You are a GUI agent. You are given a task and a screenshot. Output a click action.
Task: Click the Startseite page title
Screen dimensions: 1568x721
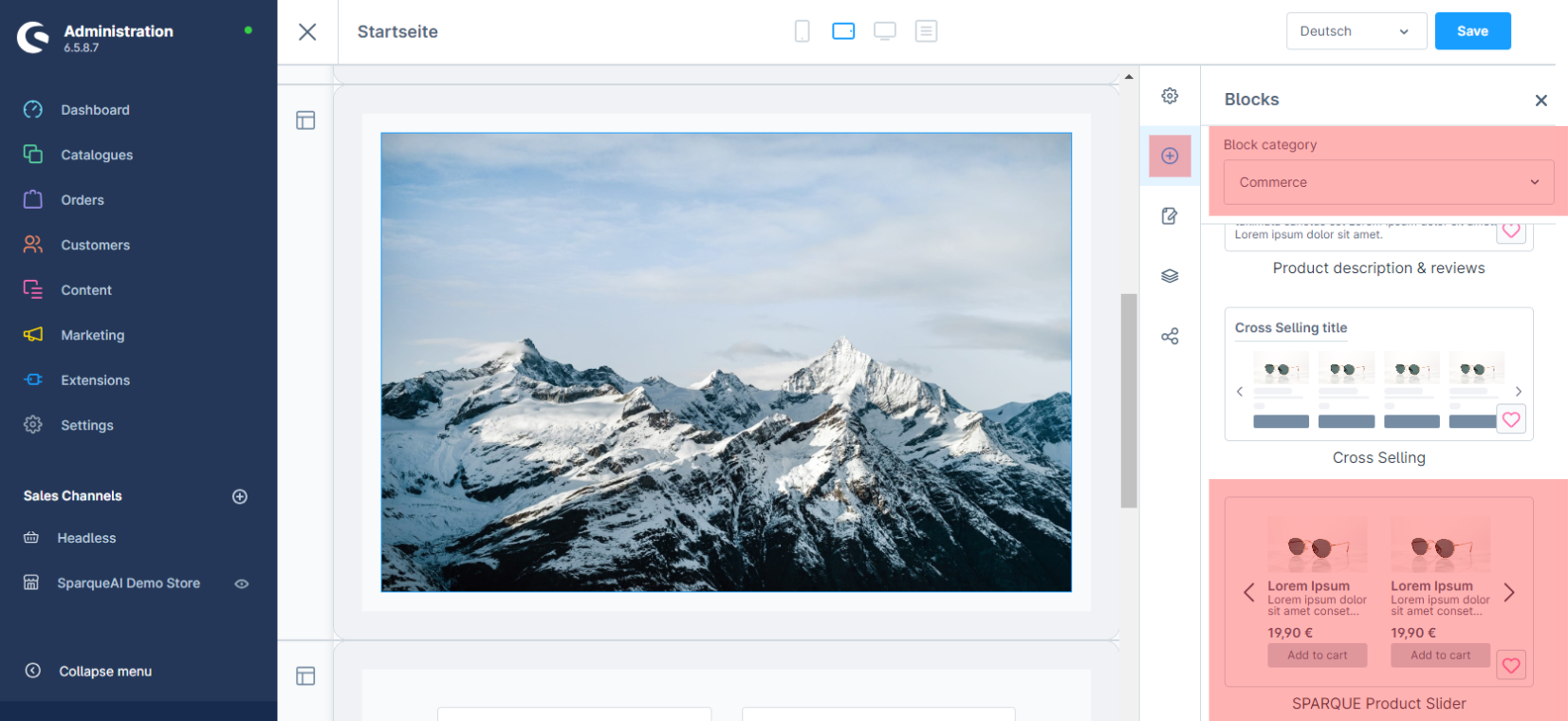pyautogui.click(x=397, y=31)
